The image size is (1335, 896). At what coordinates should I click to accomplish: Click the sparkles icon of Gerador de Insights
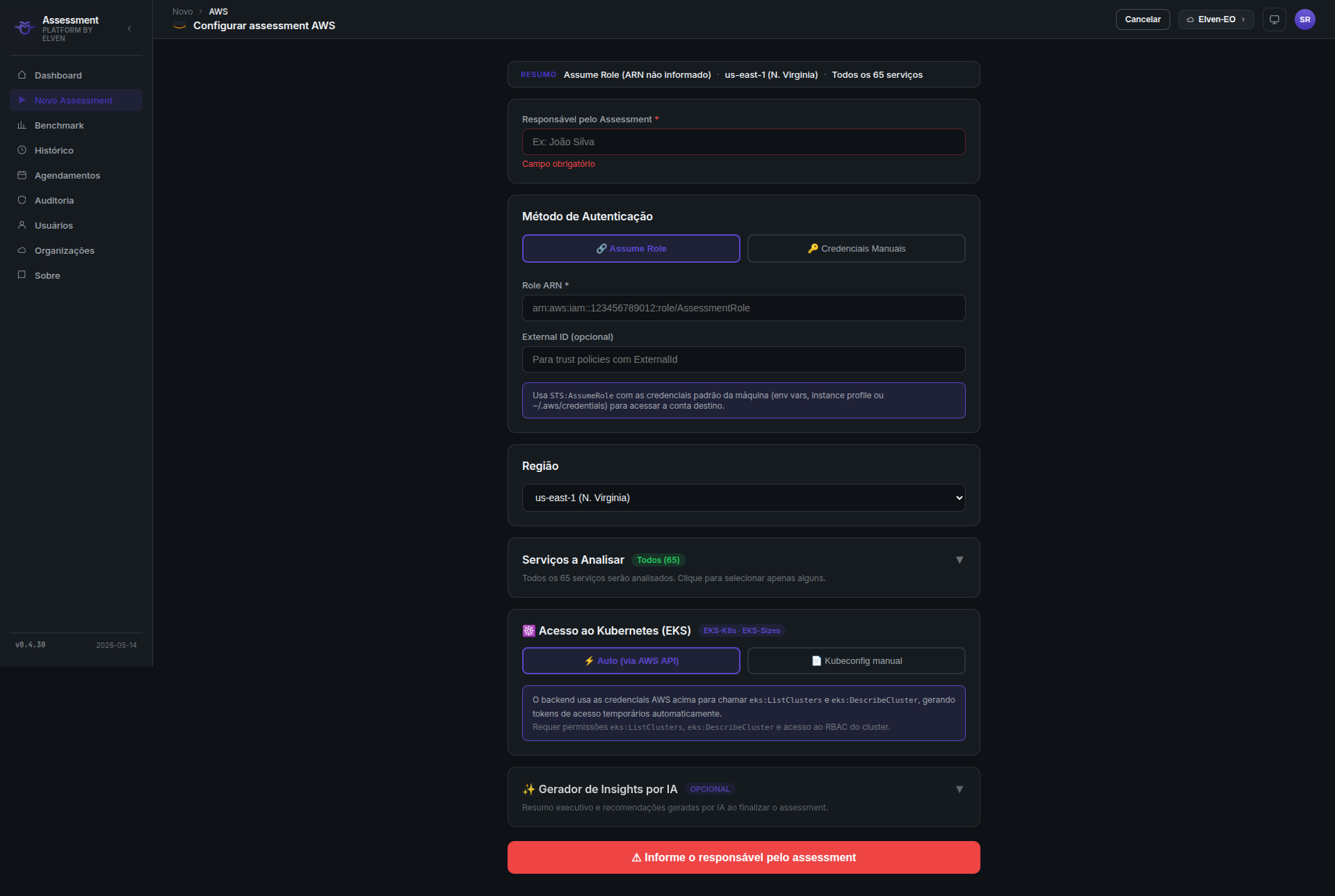tap(528, 790)
